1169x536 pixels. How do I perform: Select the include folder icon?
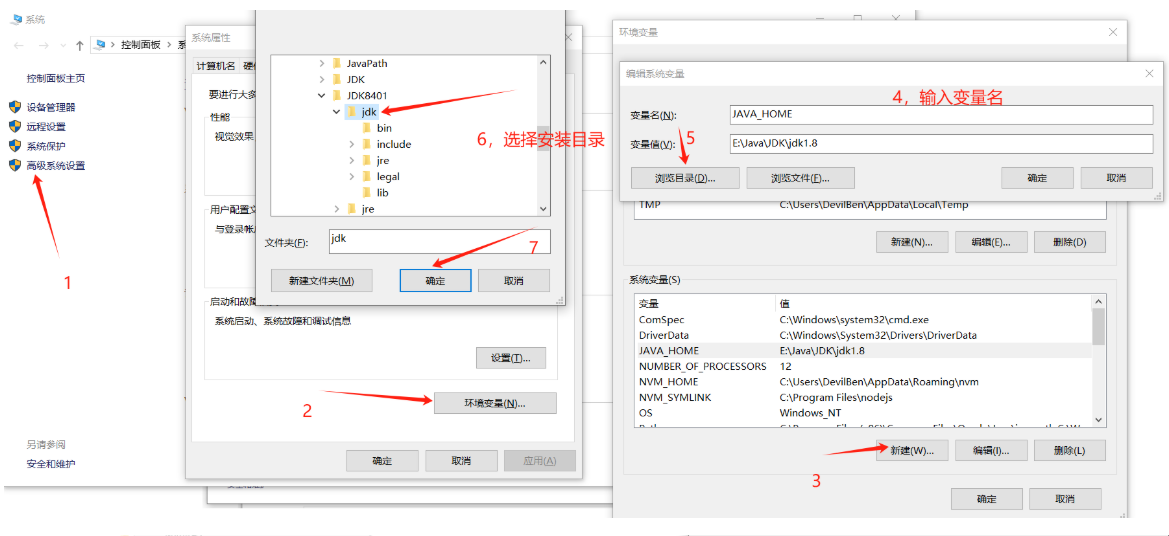pyautogui.click(x=366, y=144)
